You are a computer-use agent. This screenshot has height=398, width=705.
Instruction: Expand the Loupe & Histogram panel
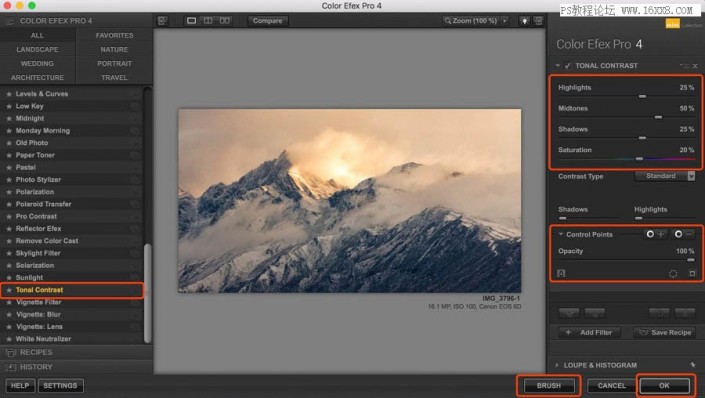point(557,365)
